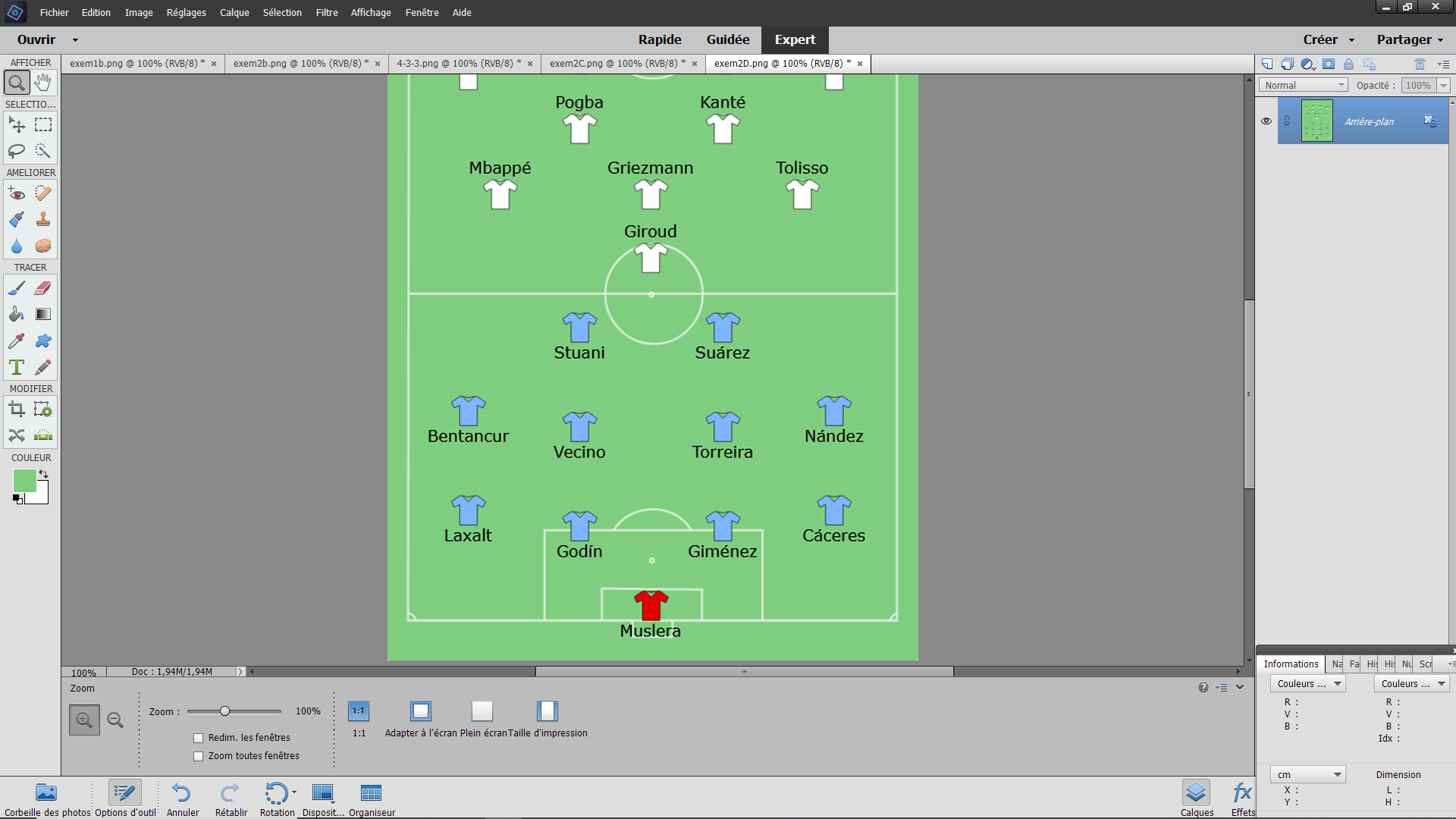Select the Hand tool
Screen dimensions: 1456x819
click(43, 82)
